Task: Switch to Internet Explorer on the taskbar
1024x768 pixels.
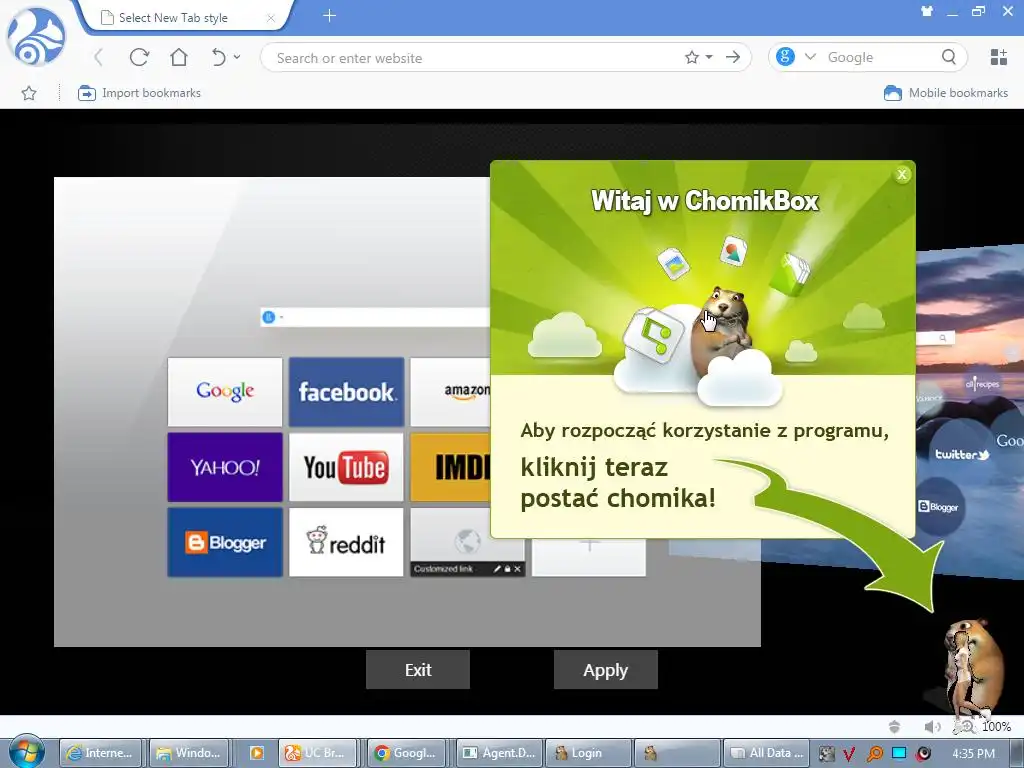Action: (102, 753)
